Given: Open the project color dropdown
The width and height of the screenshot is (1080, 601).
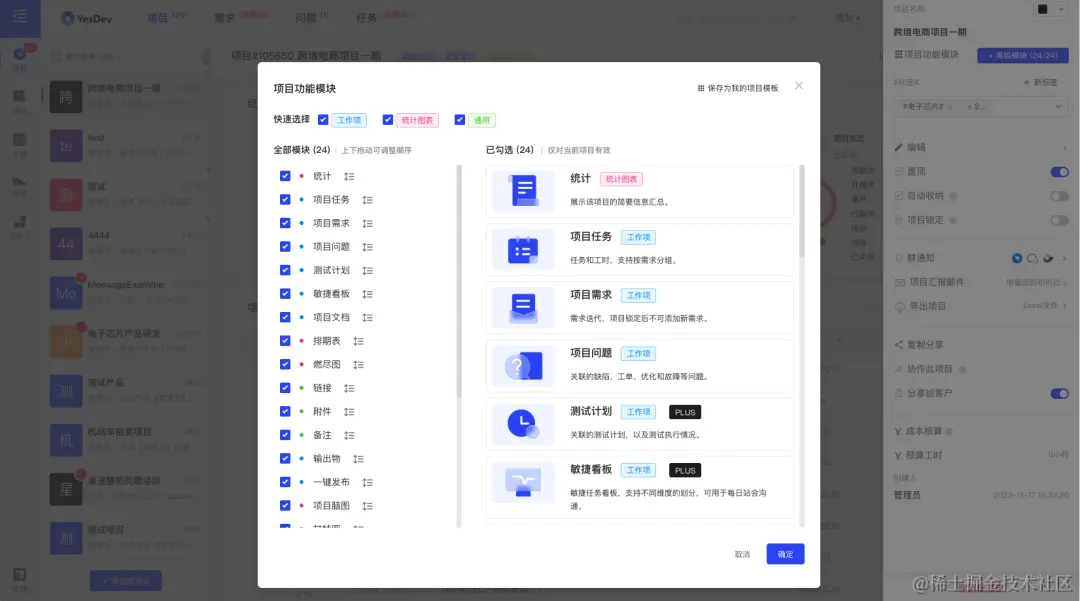Looking at the screenshot, I should (x=1061, y=9).
